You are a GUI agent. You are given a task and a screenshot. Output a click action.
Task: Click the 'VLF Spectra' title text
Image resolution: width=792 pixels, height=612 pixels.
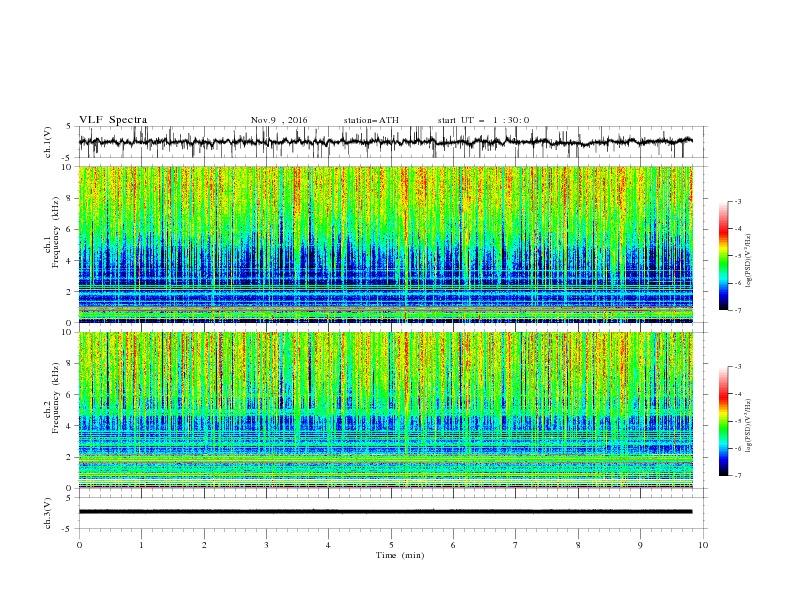pos(113,120)
